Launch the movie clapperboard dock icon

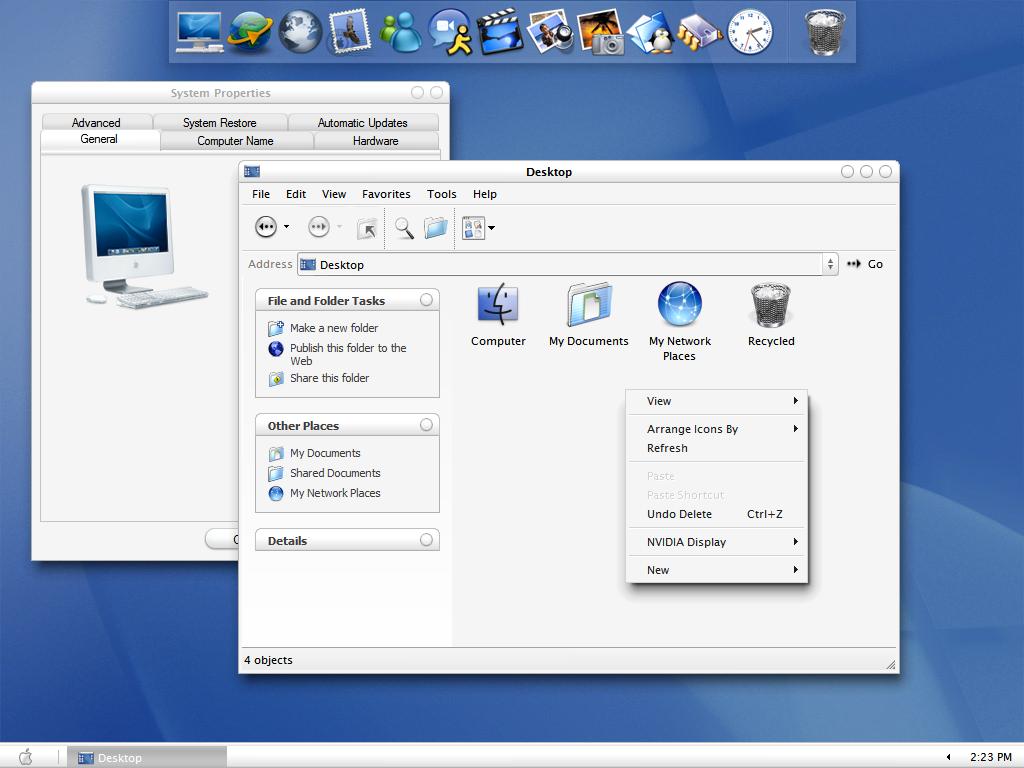500,31
